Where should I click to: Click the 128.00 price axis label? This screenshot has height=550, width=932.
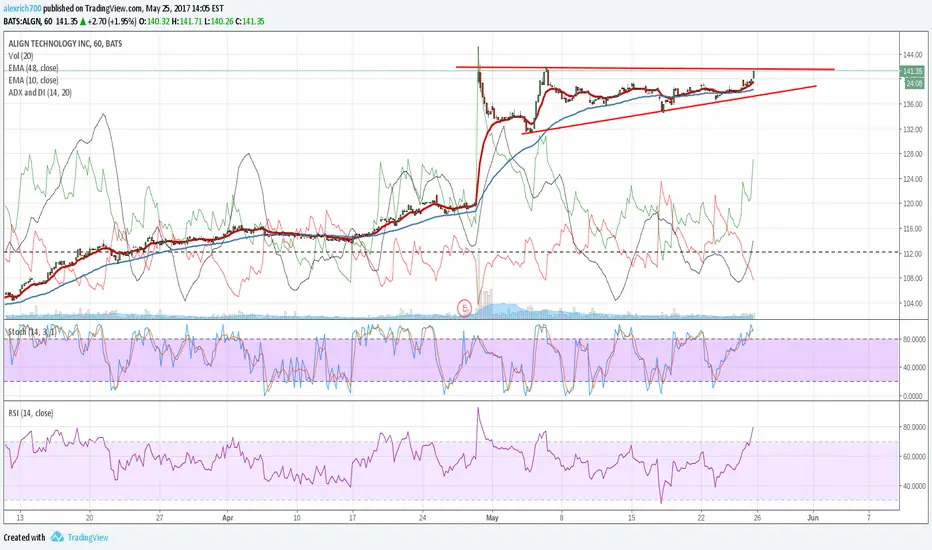pos(912,154)
